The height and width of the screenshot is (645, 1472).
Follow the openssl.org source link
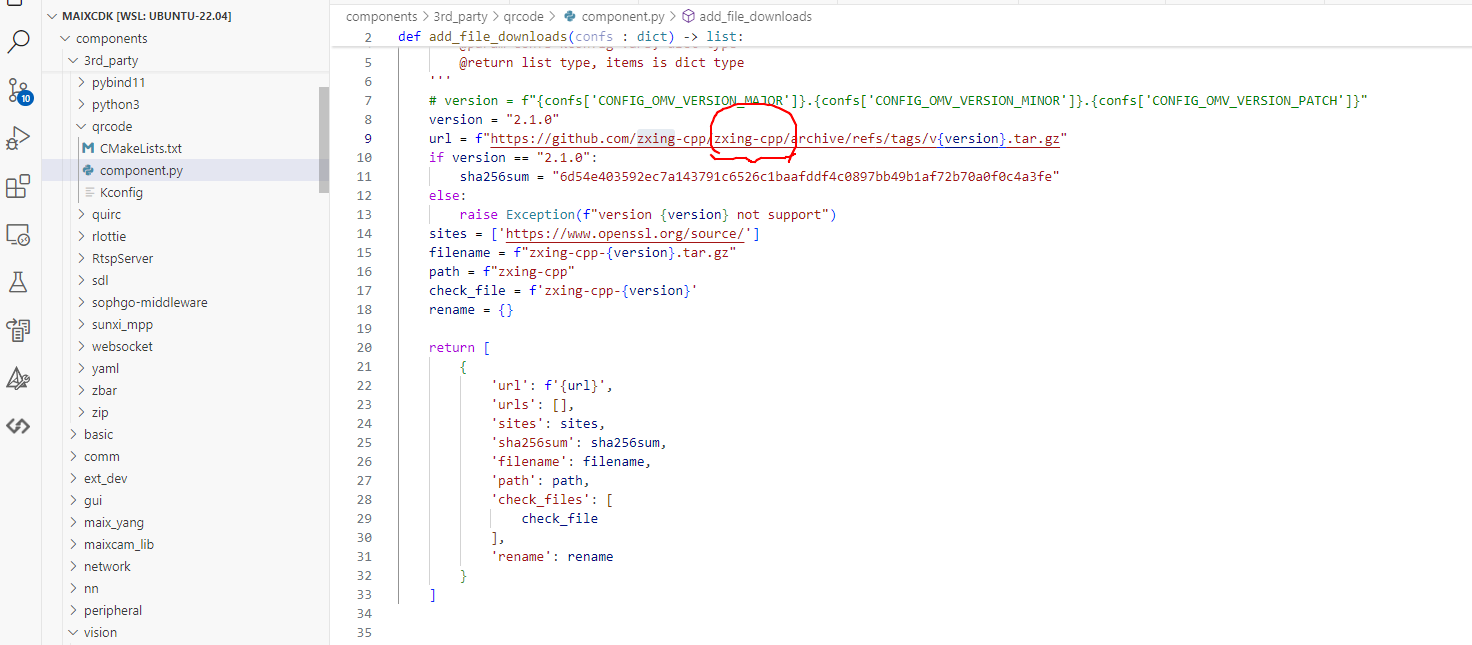(625, 233)
